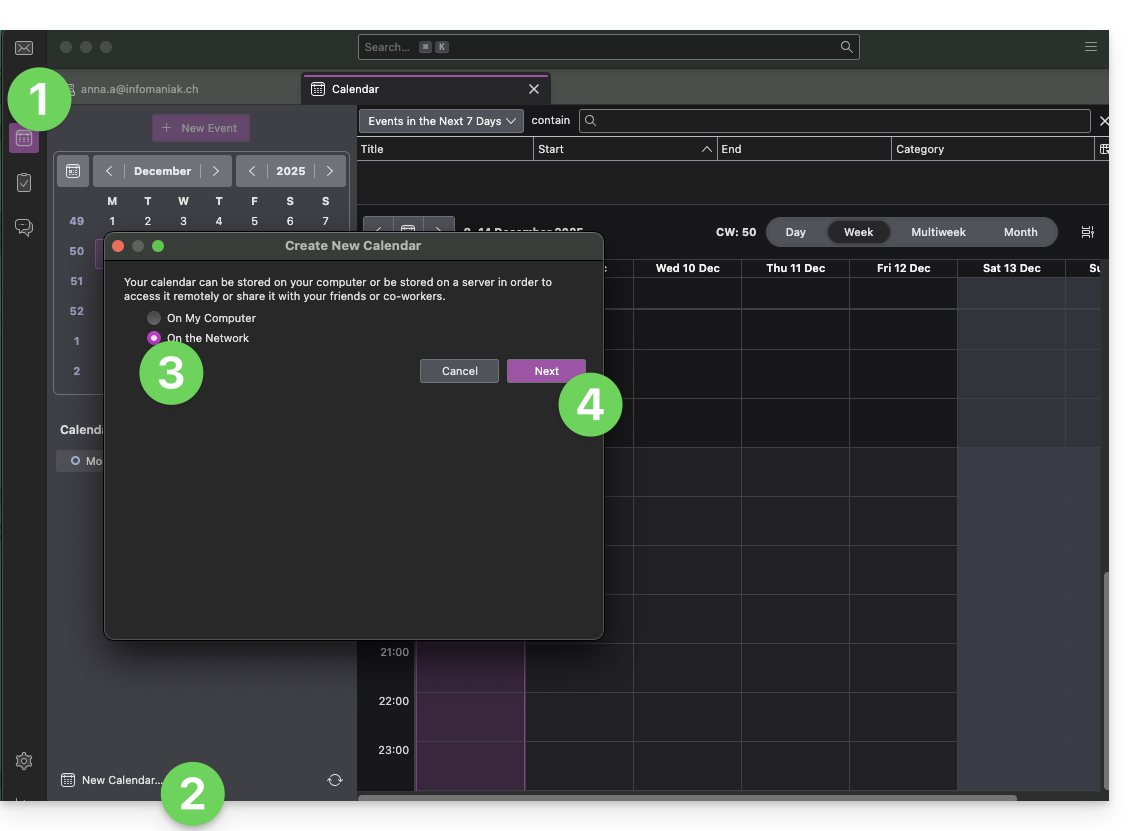Click the Cancel button in dialog
This screenshot has width=1139, height=831.
(459, 371)
